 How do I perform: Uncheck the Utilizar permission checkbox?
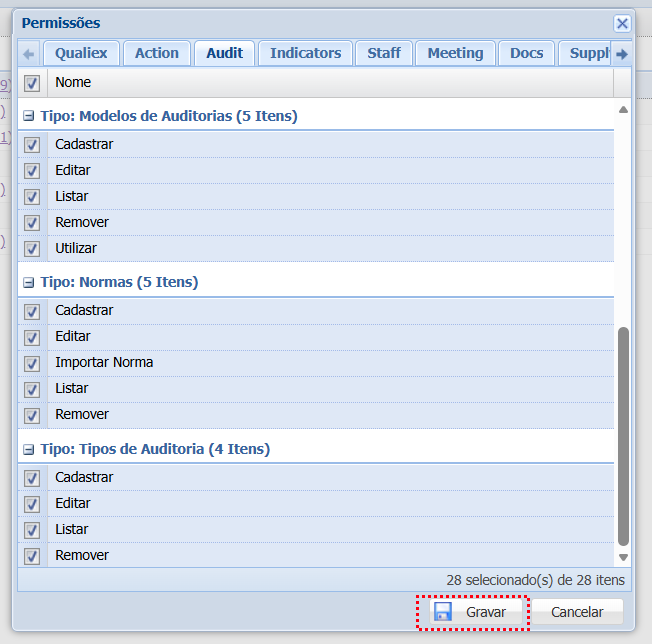32,248
